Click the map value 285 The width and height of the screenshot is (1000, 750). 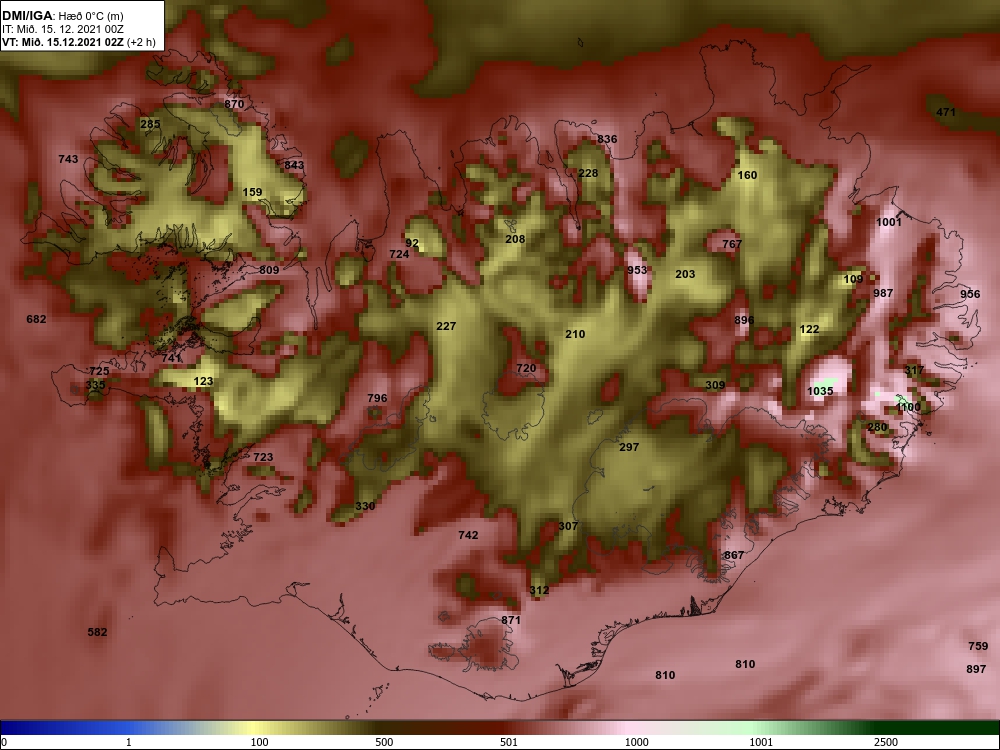click(x=150, y=124)
